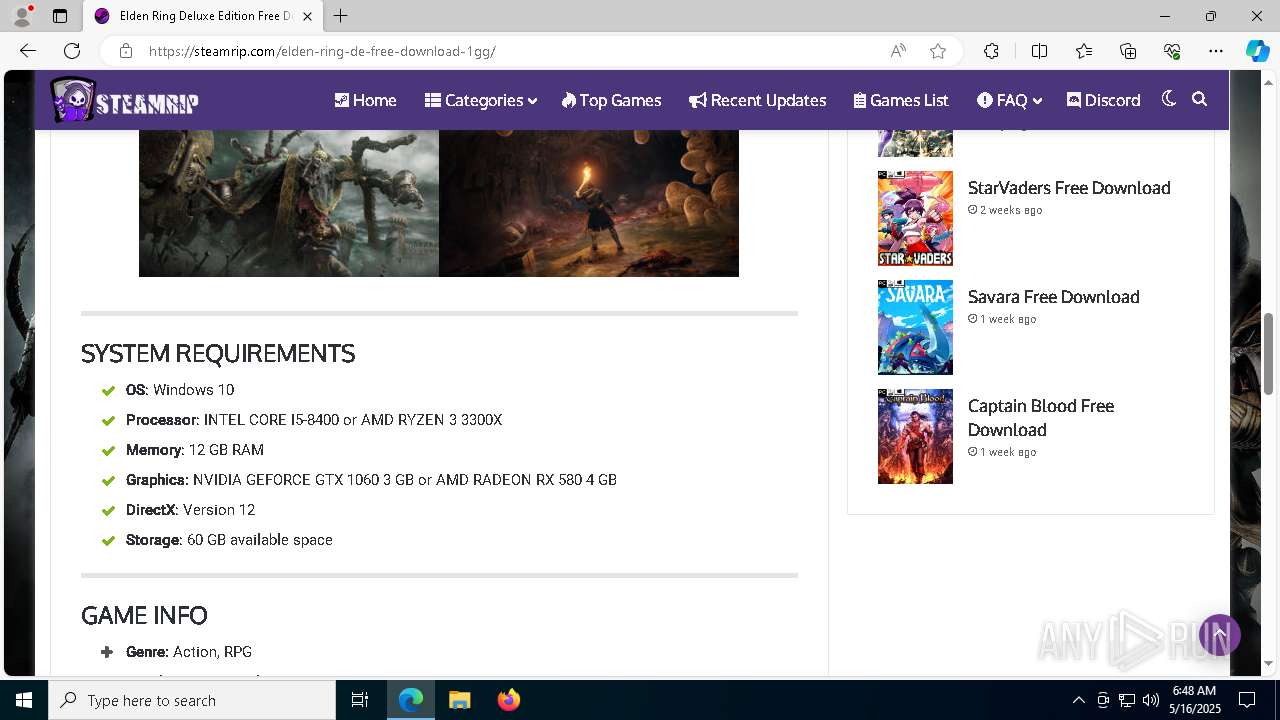Click the taskbar search box

tap(192, 700)
